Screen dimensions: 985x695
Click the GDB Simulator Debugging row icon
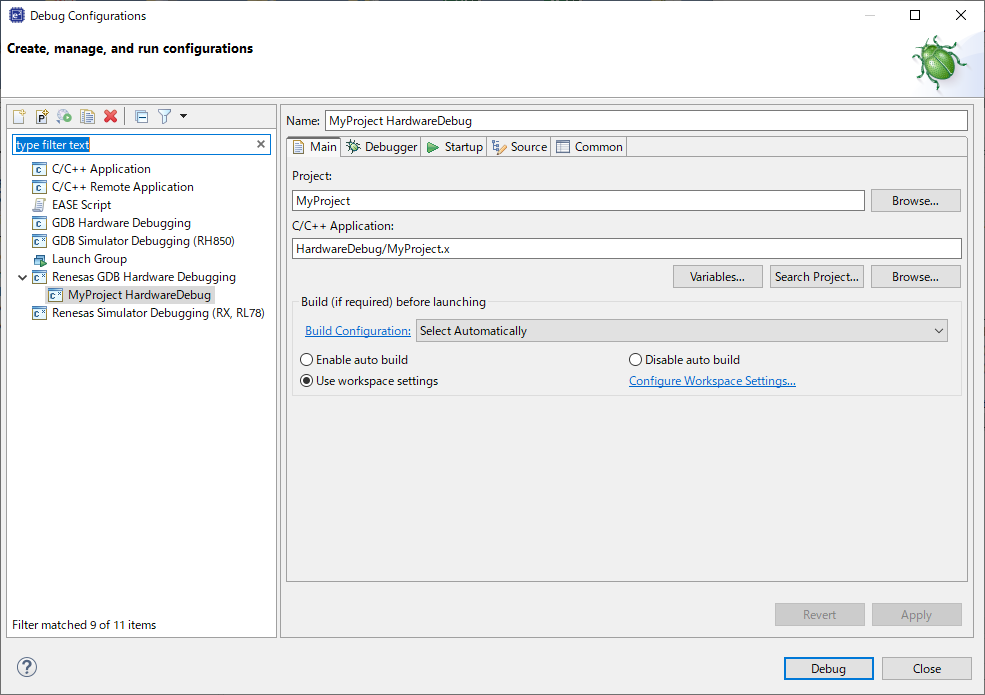pyautogui.click(x=39, y=241)
